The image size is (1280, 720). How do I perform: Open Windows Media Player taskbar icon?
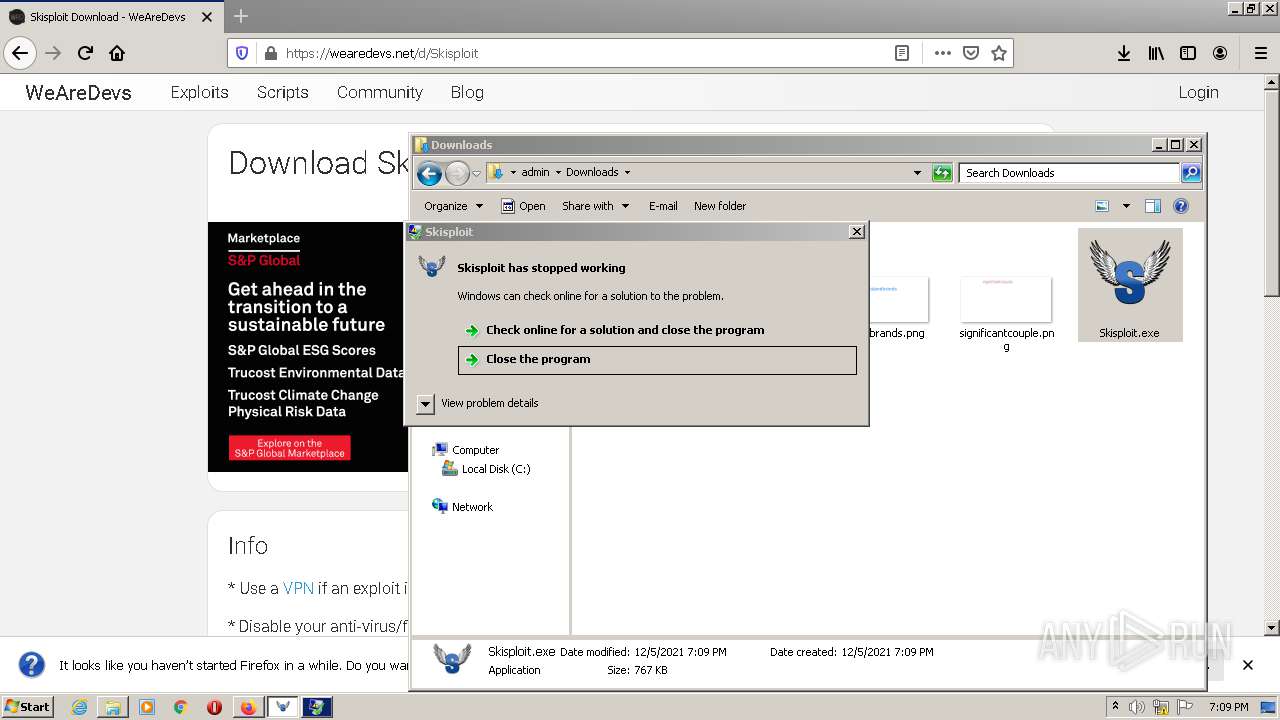(147, 707)
